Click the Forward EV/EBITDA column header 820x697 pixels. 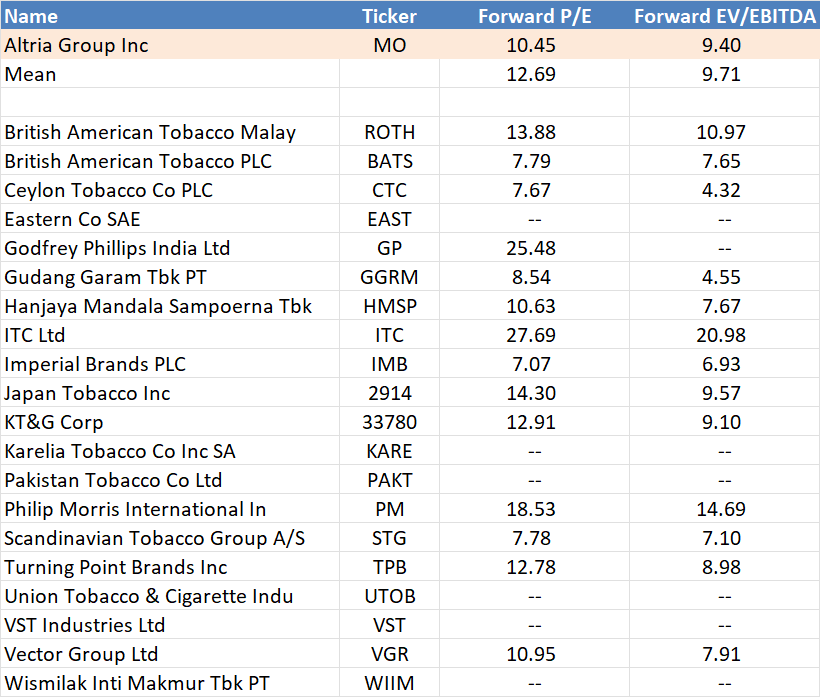tap(725, 16)
